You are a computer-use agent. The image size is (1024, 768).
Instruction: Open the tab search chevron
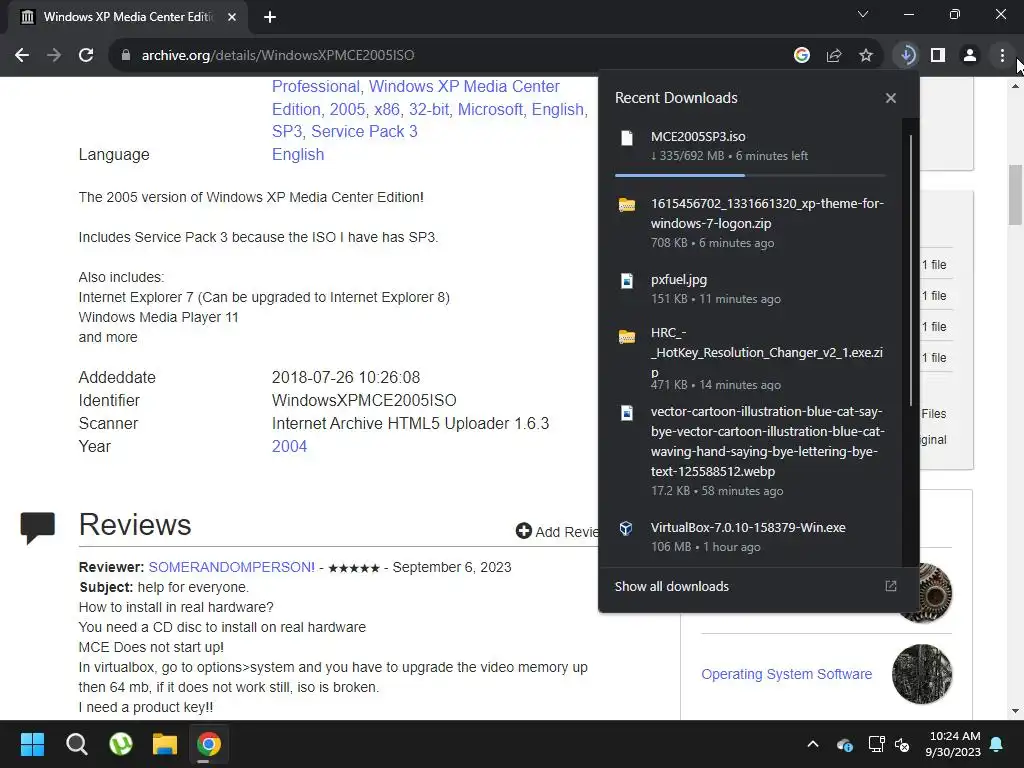pos(863,14)
